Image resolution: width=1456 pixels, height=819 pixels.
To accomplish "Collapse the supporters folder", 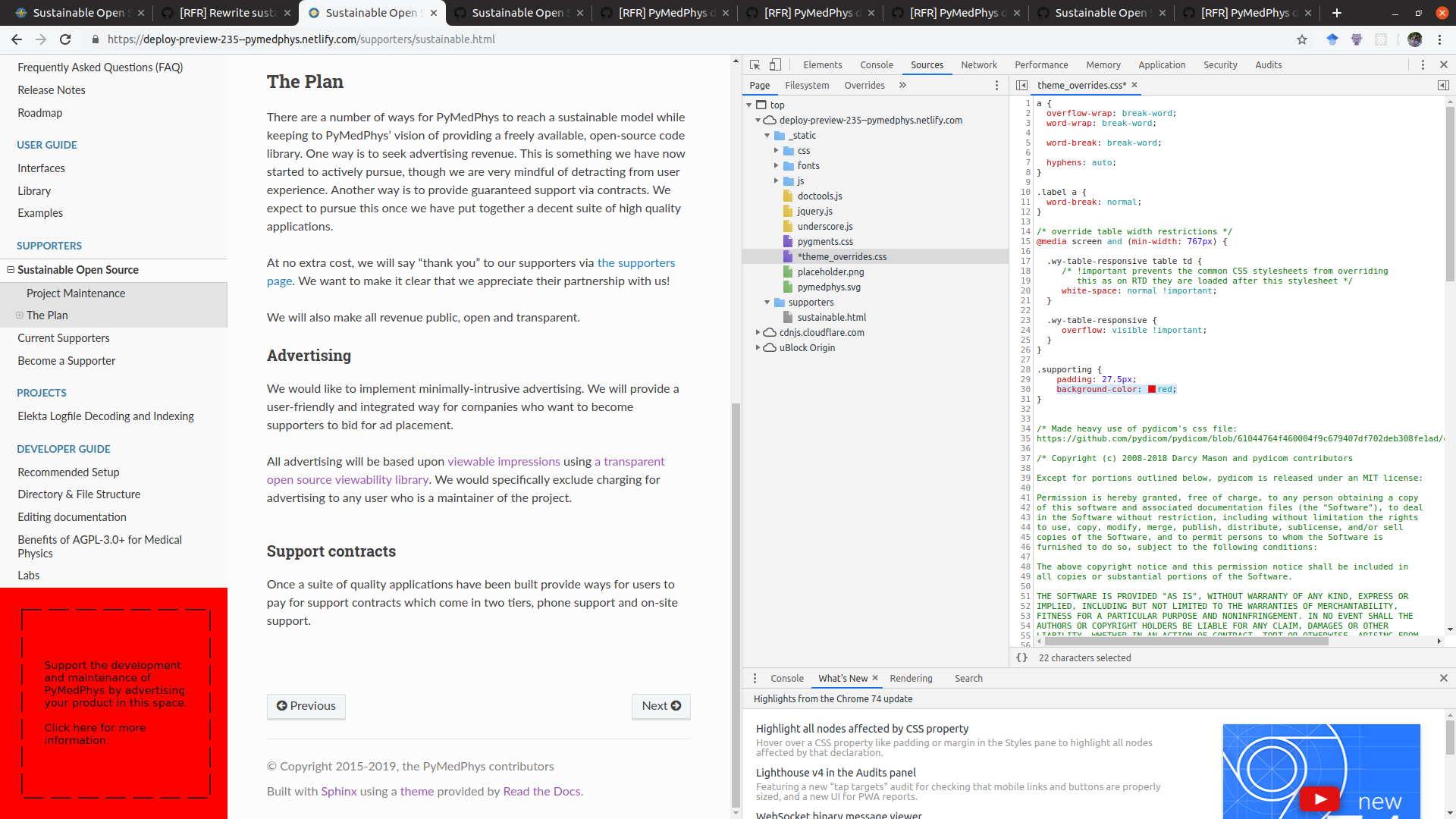I will click(767, 302).
